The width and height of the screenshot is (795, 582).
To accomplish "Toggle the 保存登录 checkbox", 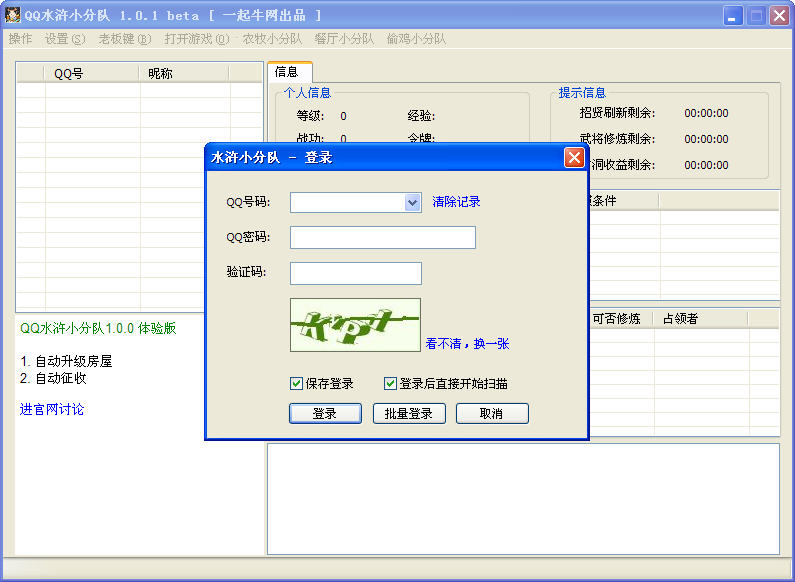I will pos(297,383).
